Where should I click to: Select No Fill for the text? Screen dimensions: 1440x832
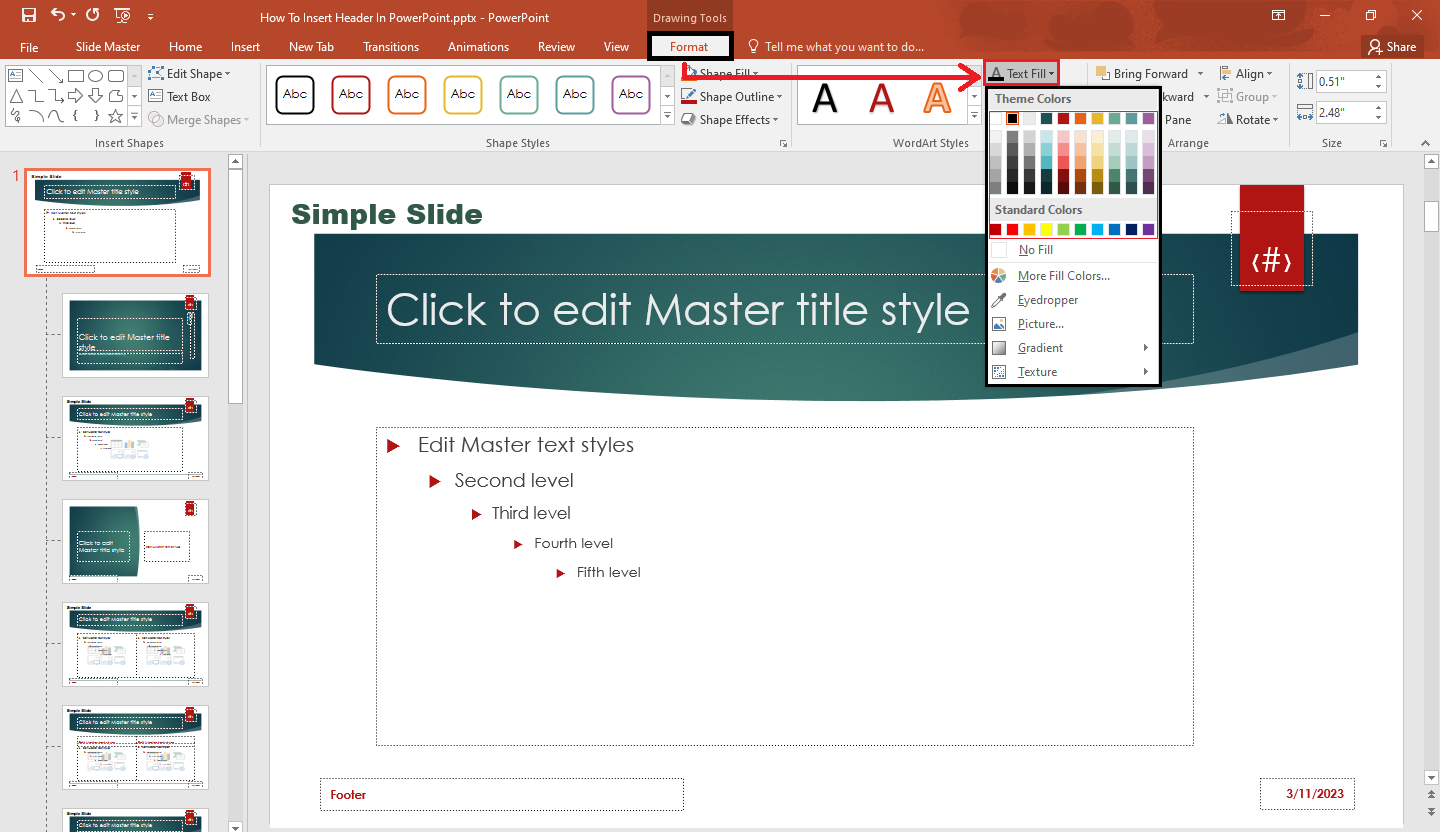tap(1036, 249)
